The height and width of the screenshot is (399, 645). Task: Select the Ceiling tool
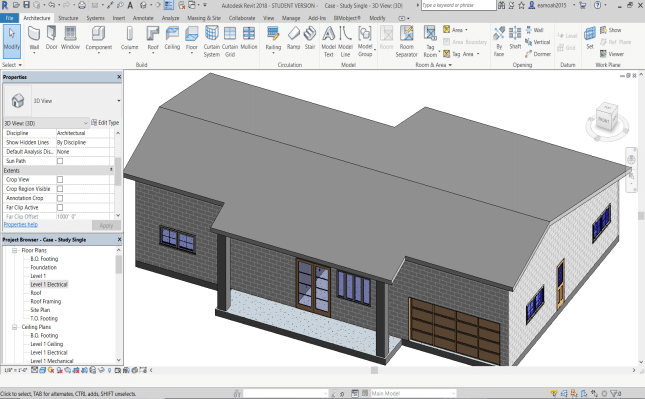[x=172, y=38]
